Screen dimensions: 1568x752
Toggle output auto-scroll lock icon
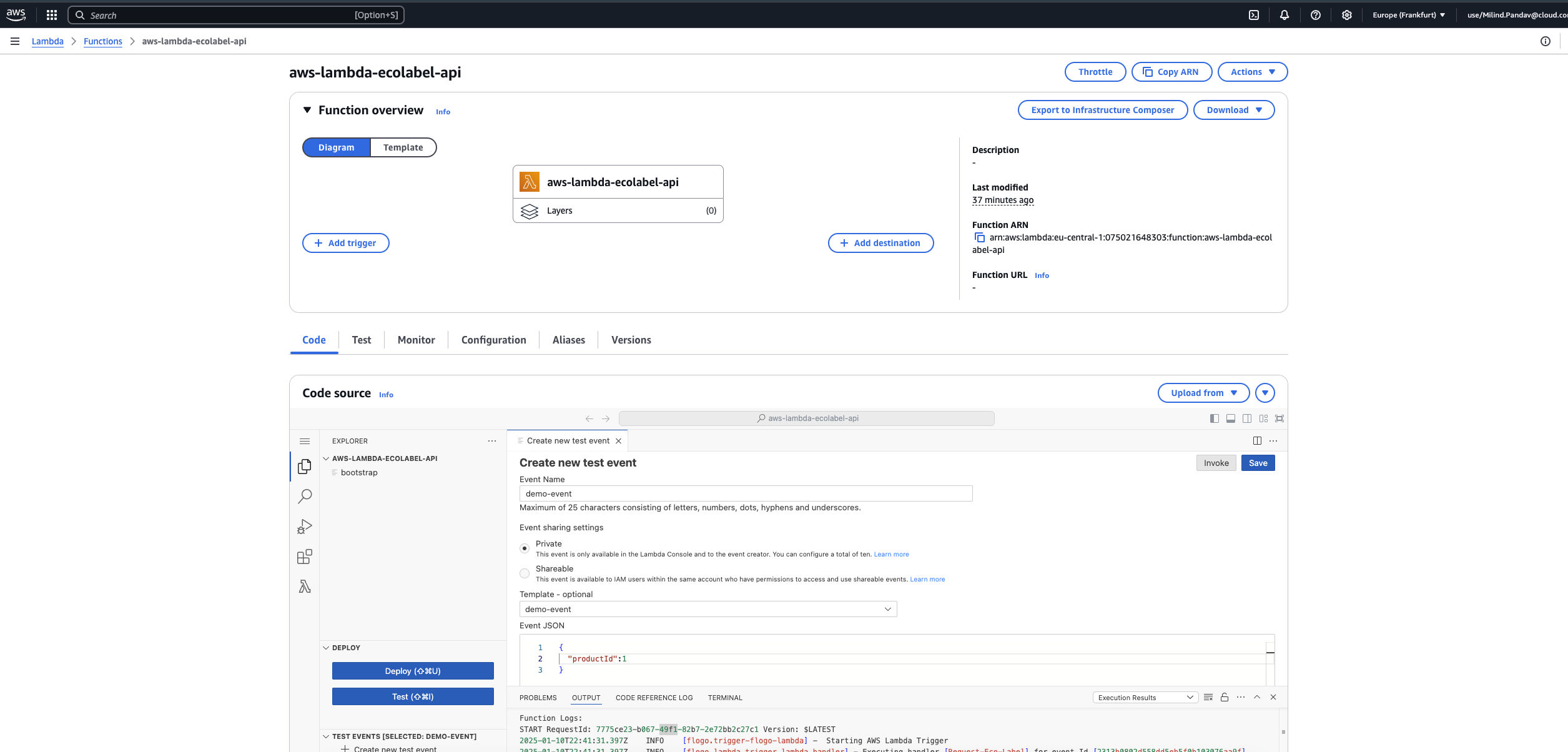click(x=1225, y=697)
